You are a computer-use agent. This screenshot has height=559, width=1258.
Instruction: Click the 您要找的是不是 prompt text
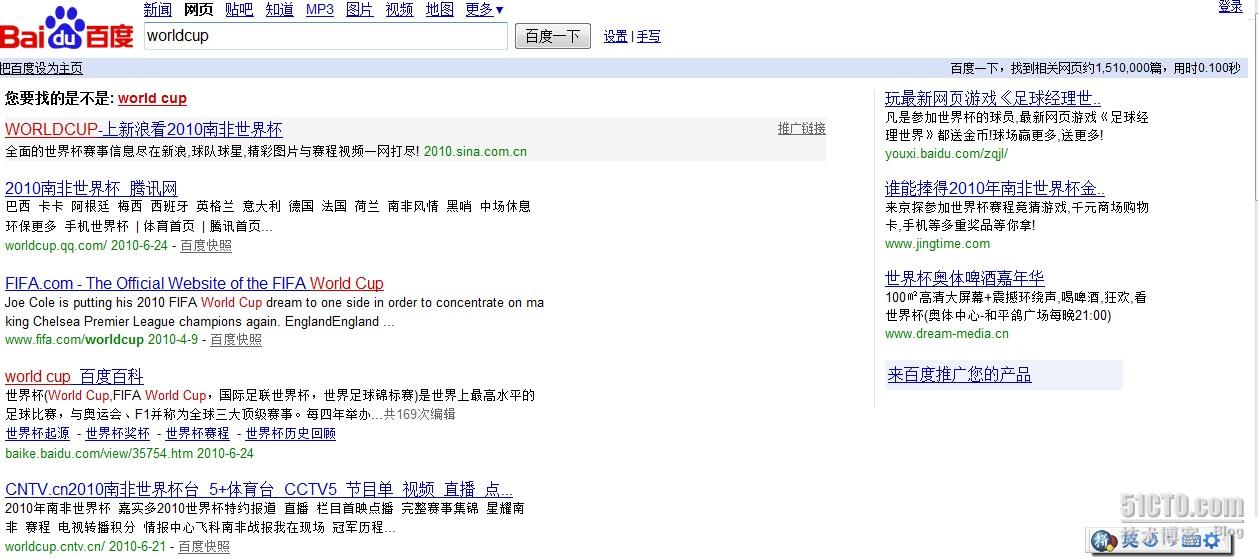[x=59, y=98]
